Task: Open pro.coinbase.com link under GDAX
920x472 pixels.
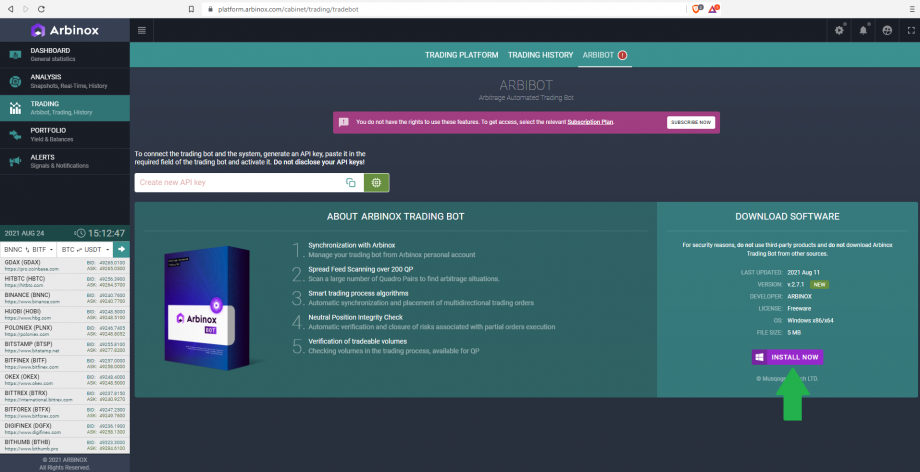Action: pyautogui.click(x=32, y=269)
